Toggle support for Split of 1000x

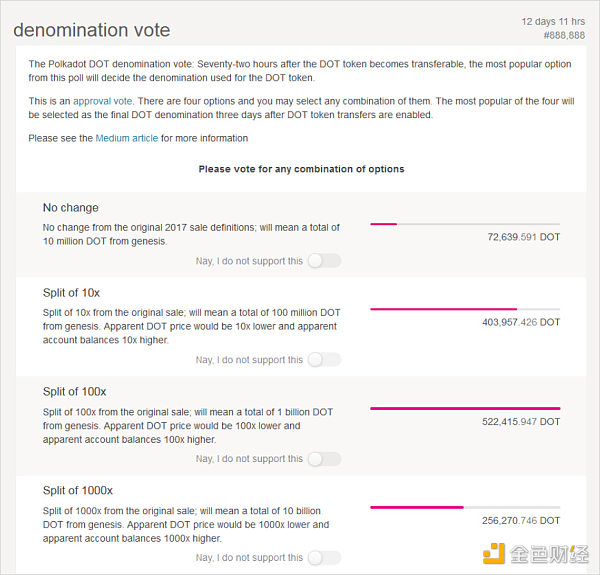[324, 557]
